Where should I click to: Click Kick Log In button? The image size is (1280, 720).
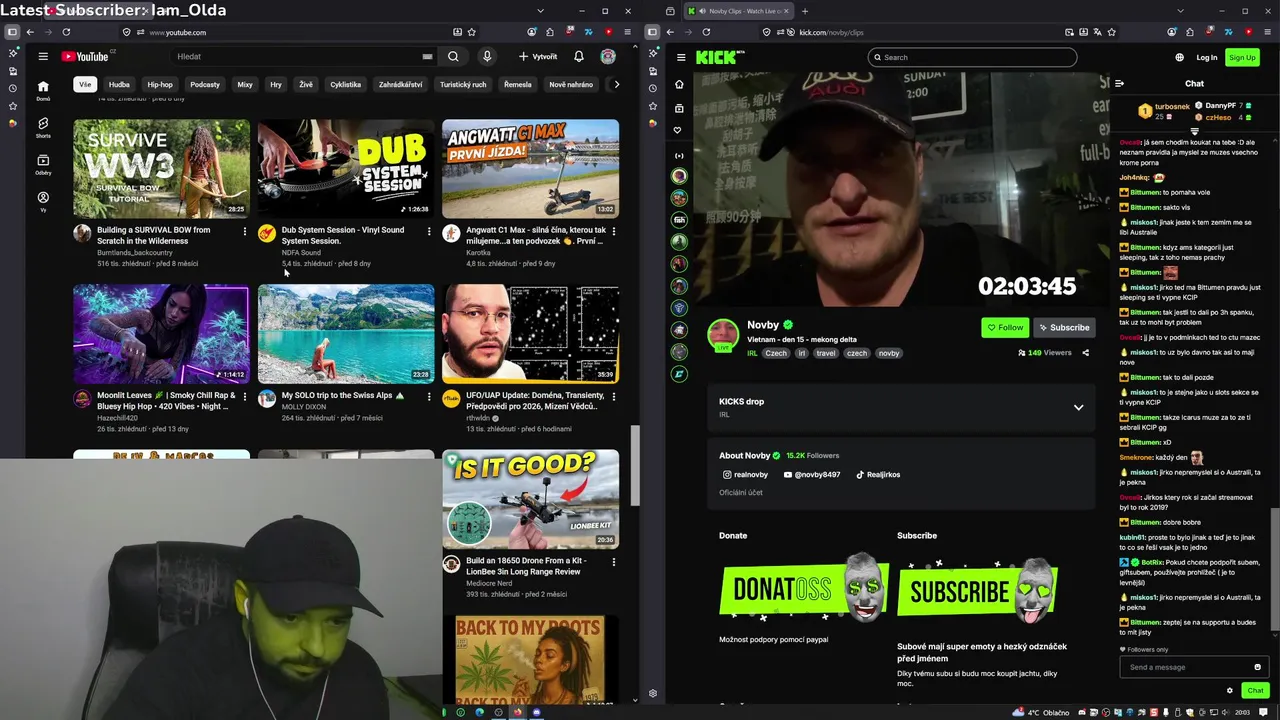[x=1207, y=57]
